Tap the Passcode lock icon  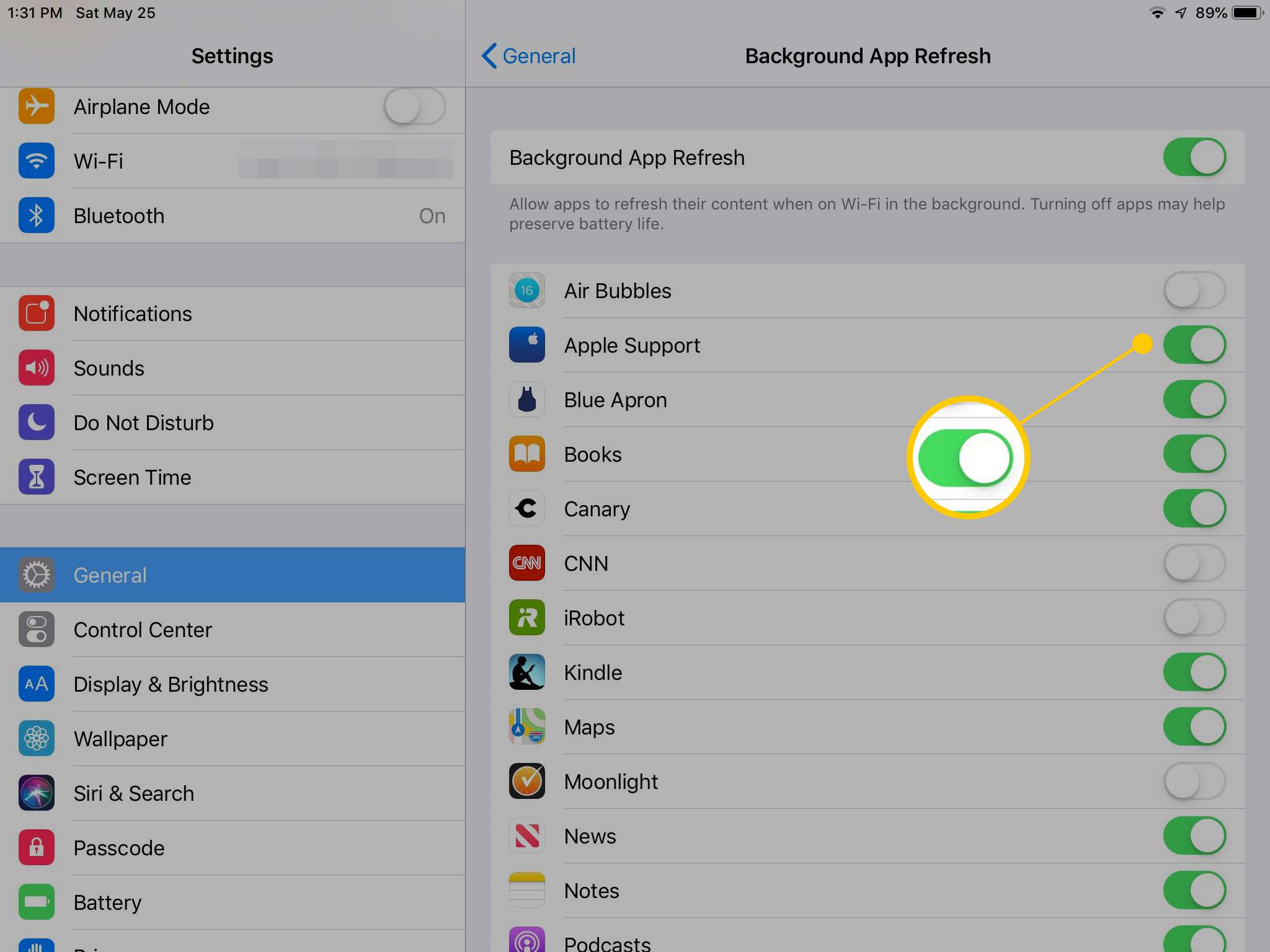click(x=37, y=847)
